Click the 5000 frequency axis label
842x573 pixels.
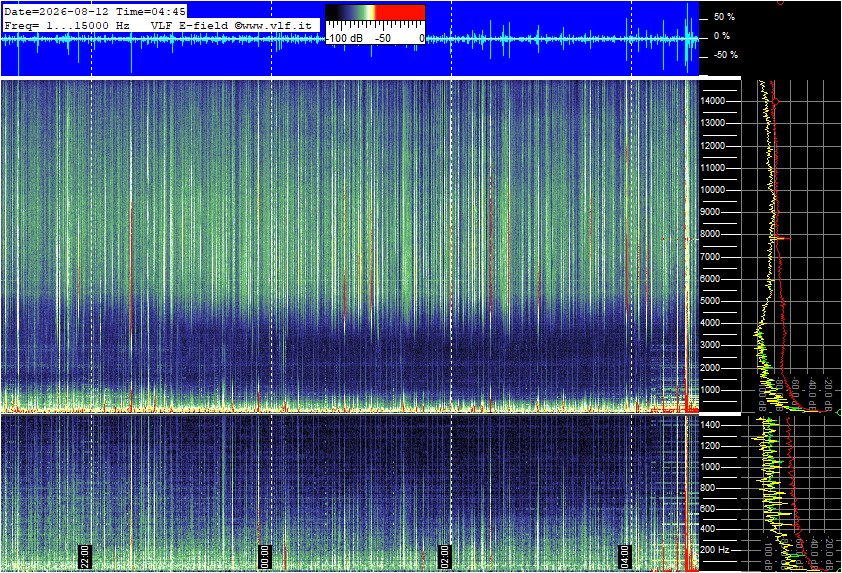click(x=711, y=301)
